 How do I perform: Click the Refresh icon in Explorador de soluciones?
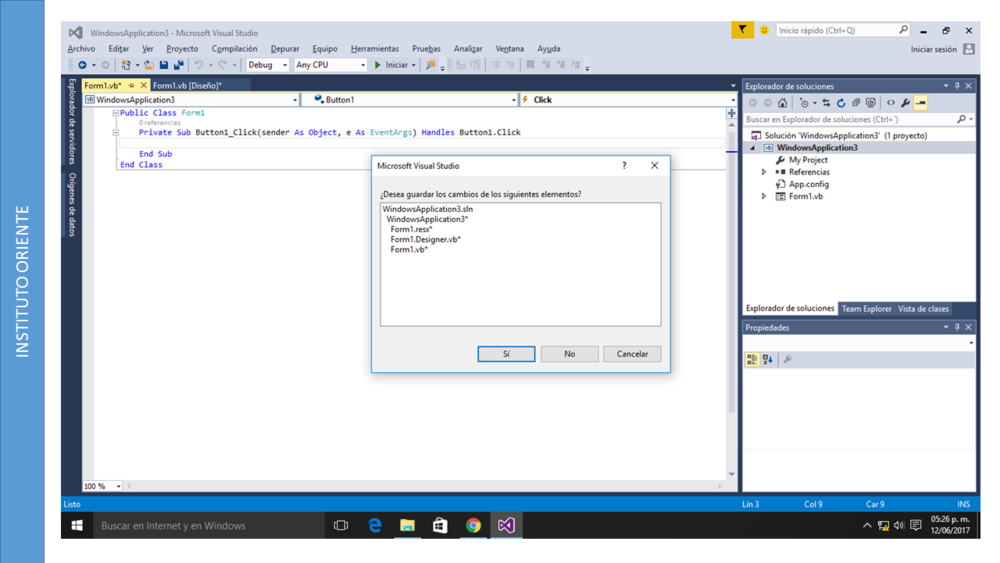[x=841, y=103]
